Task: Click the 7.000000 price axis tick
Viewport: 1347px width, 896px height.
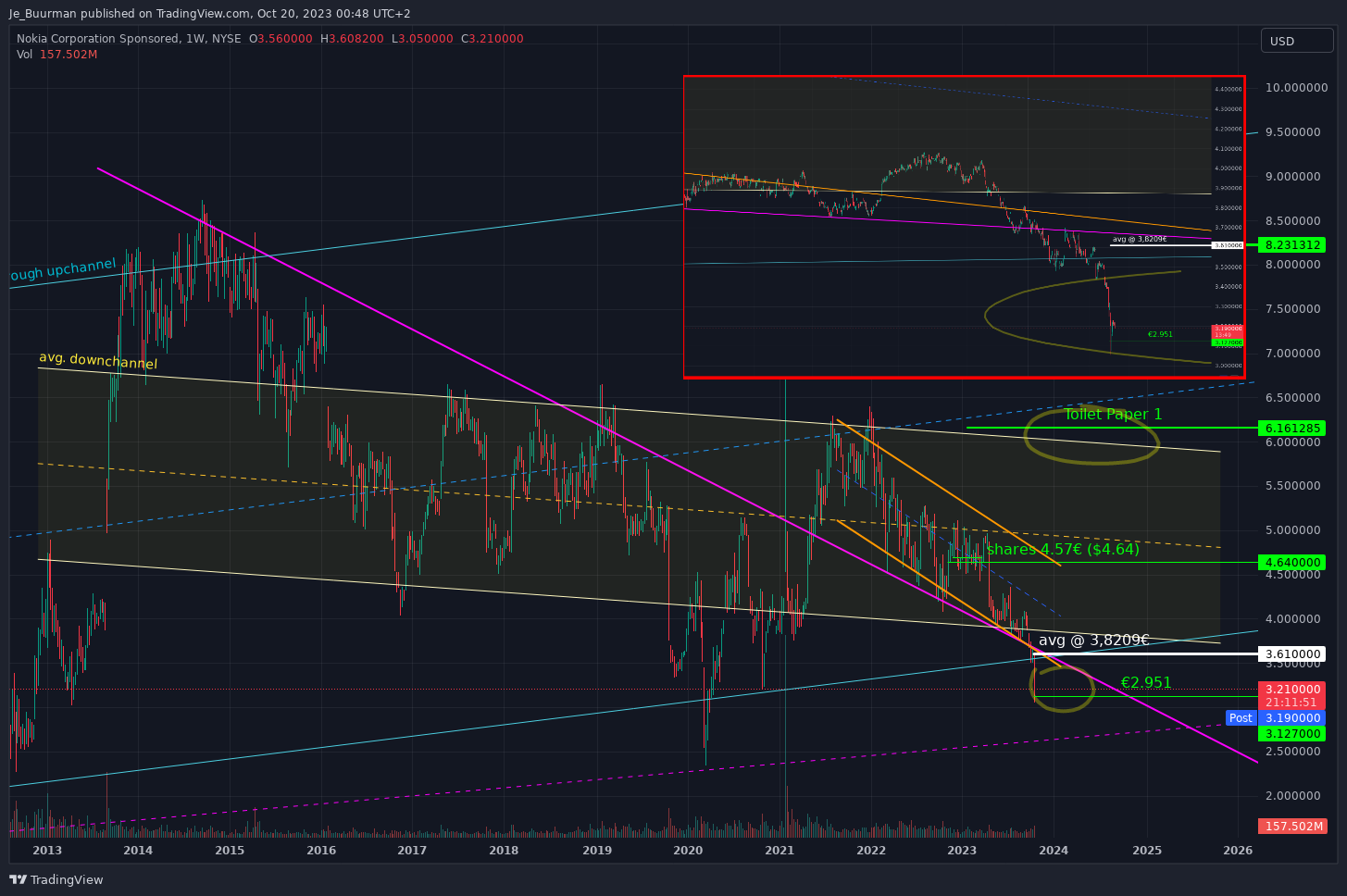Action: click(1292, 353)
